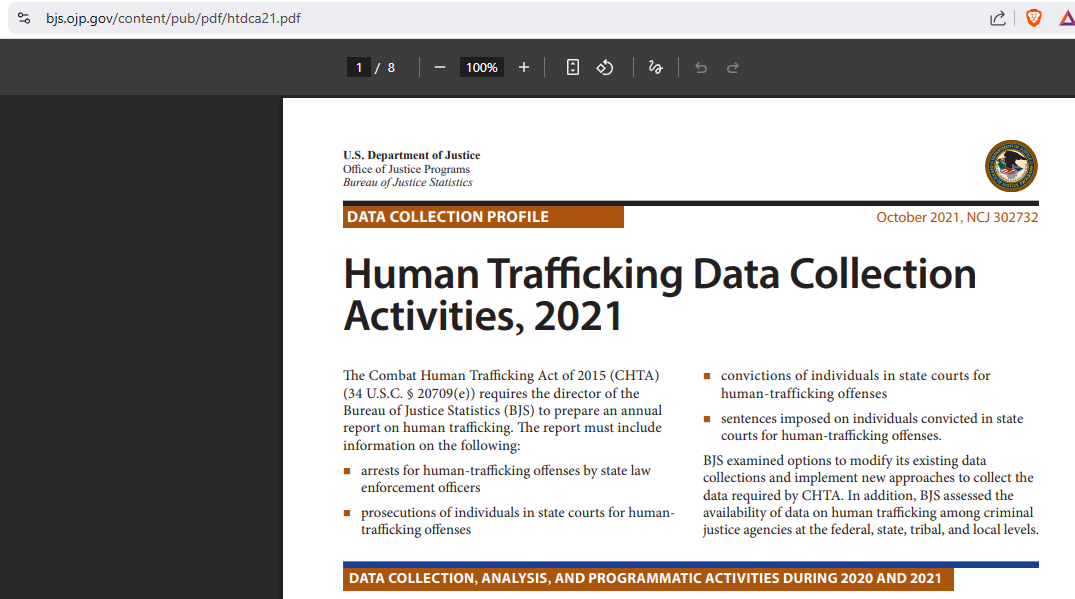Open site information icon in address bar
1075x599 pixels.
(24, 19)
